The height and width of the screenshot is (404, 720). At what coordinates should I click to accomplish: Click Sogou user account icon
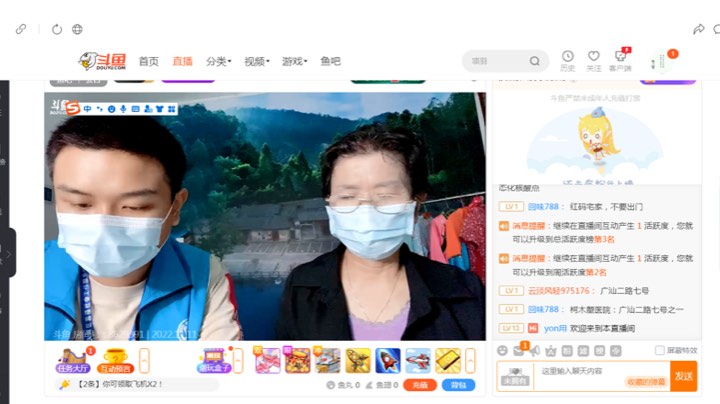148,109
